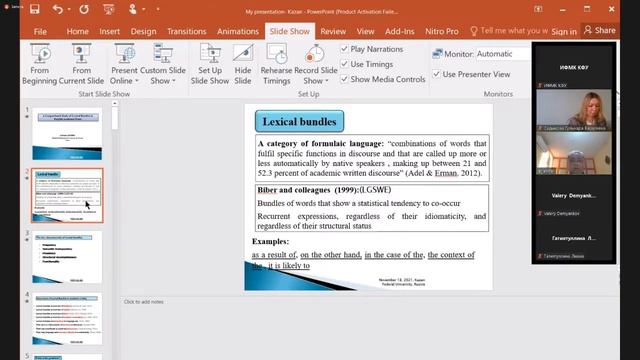This screenshot has width=640, height=360.
Task: Open the Nitro Pro tab
Action: (442, 31)
